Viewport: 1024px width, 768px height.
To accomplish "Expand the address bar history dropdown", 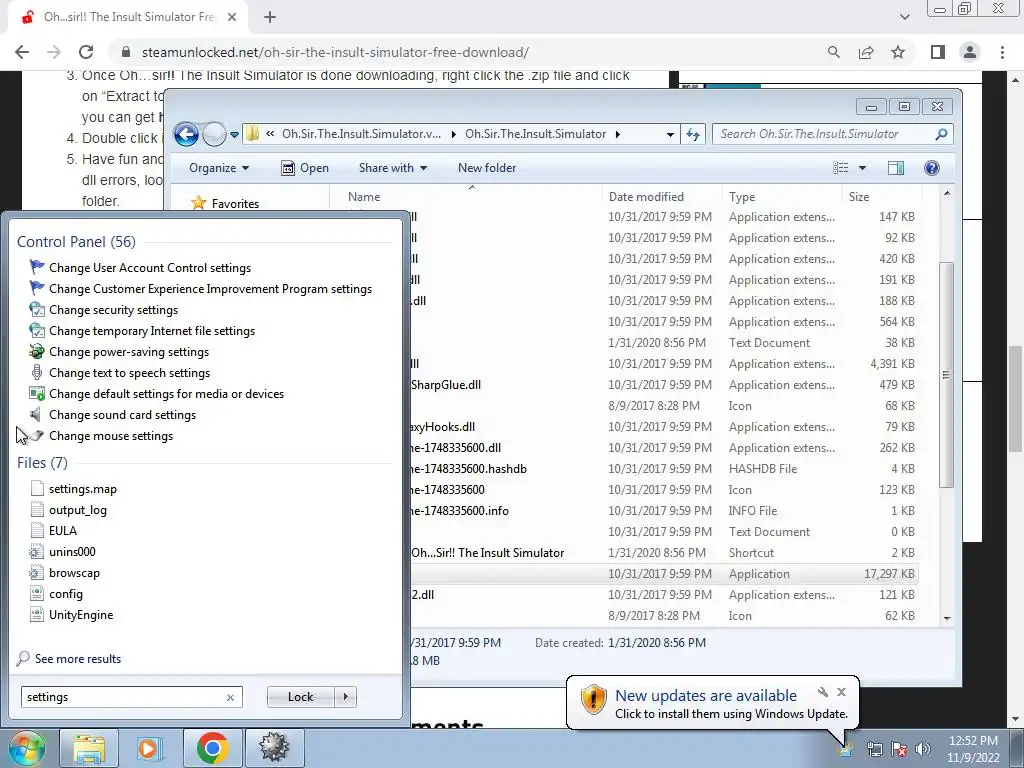I will 670,135.
